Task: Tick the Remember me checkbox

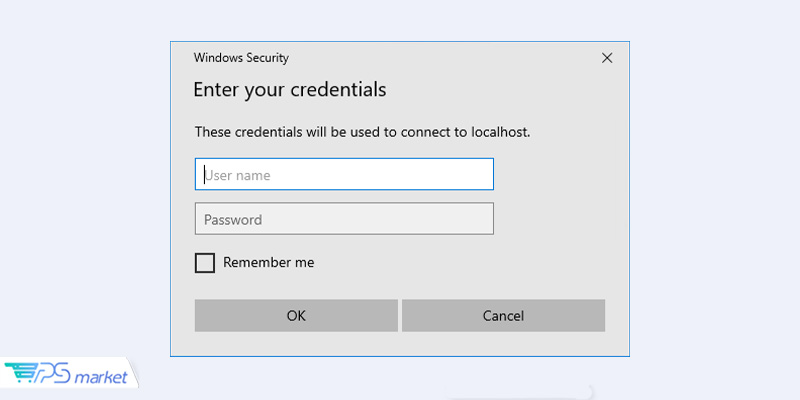Action: (205, 263)
